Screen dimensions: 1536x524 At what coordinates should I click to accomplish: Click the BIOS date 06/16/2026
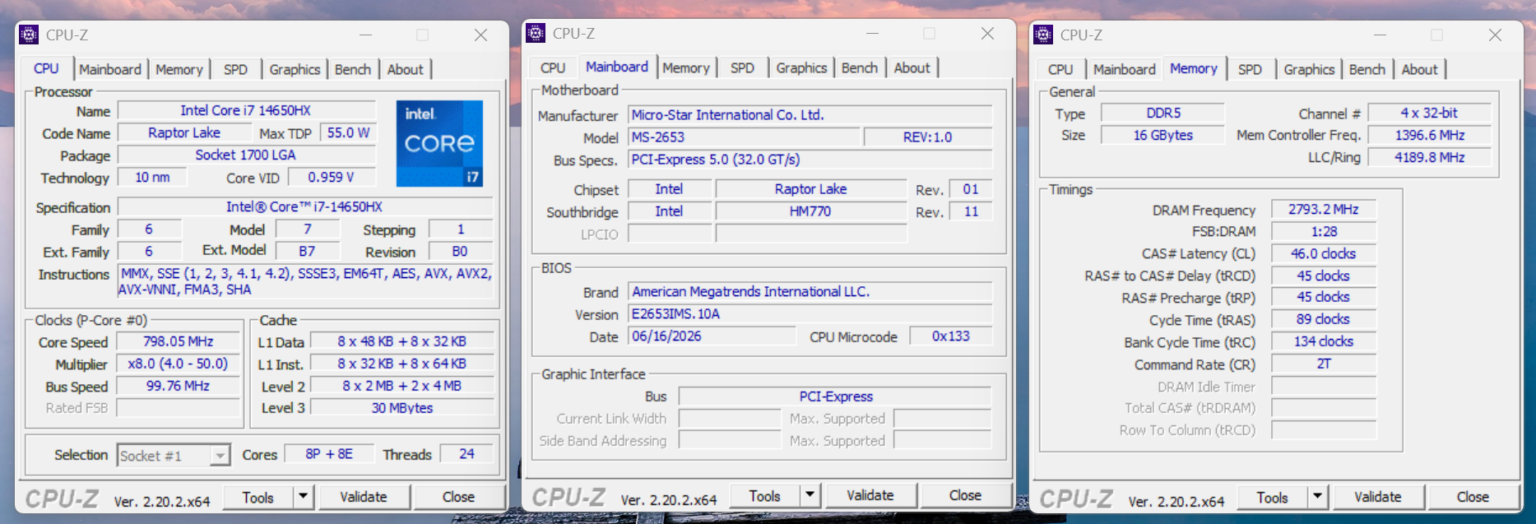712,336
